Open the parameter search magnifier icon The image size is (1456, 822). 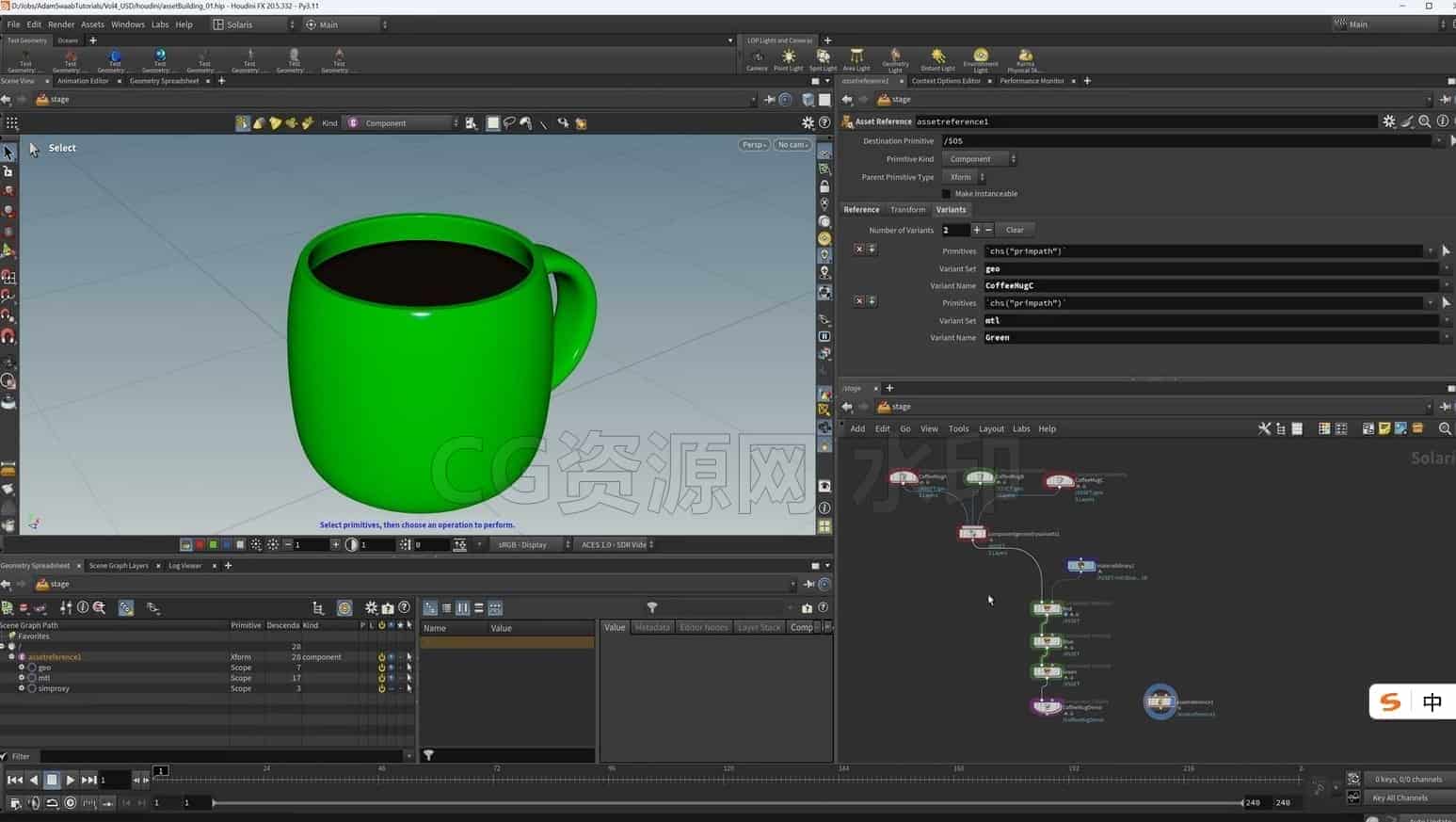click(x=1425, y=121)
